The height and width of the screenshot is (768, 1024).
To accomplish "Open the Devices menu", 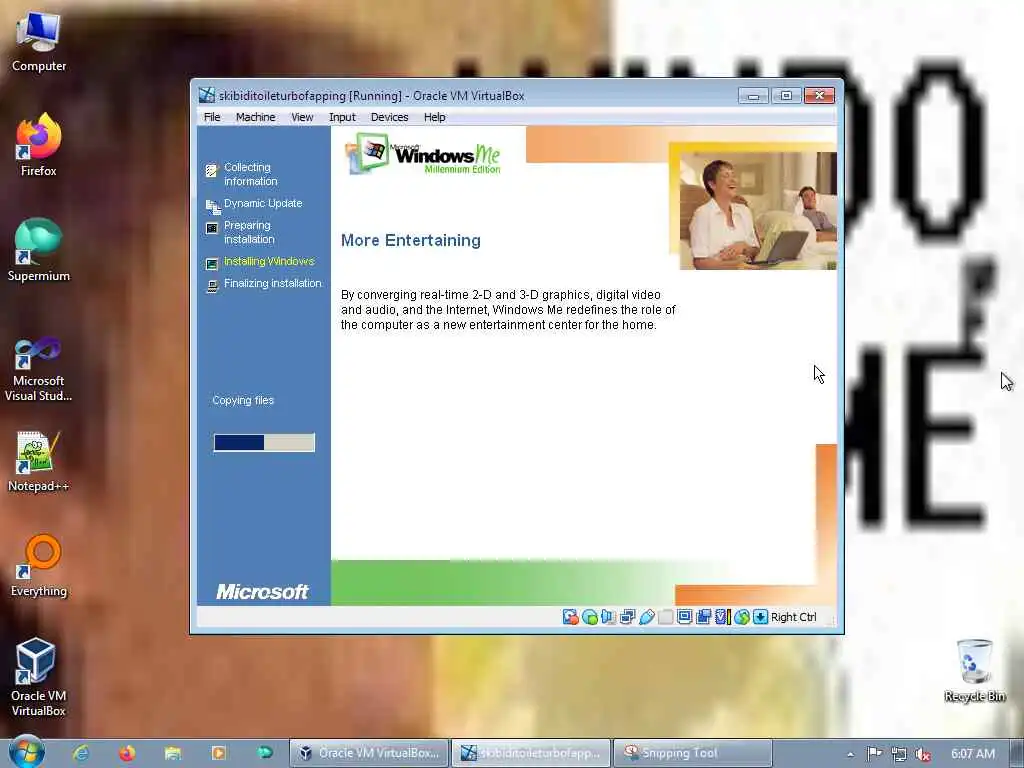I will 389,117.
